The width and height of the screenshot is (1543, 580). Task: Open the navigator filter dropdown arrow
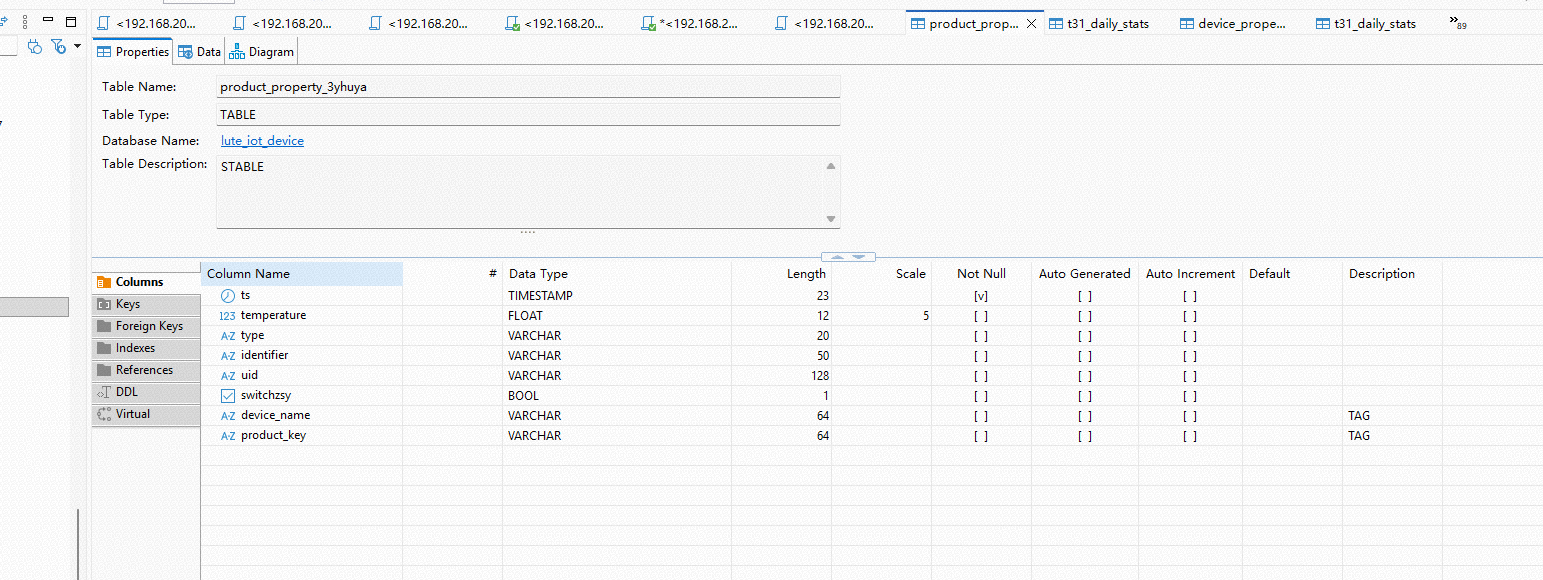click(x=77, y=46)
